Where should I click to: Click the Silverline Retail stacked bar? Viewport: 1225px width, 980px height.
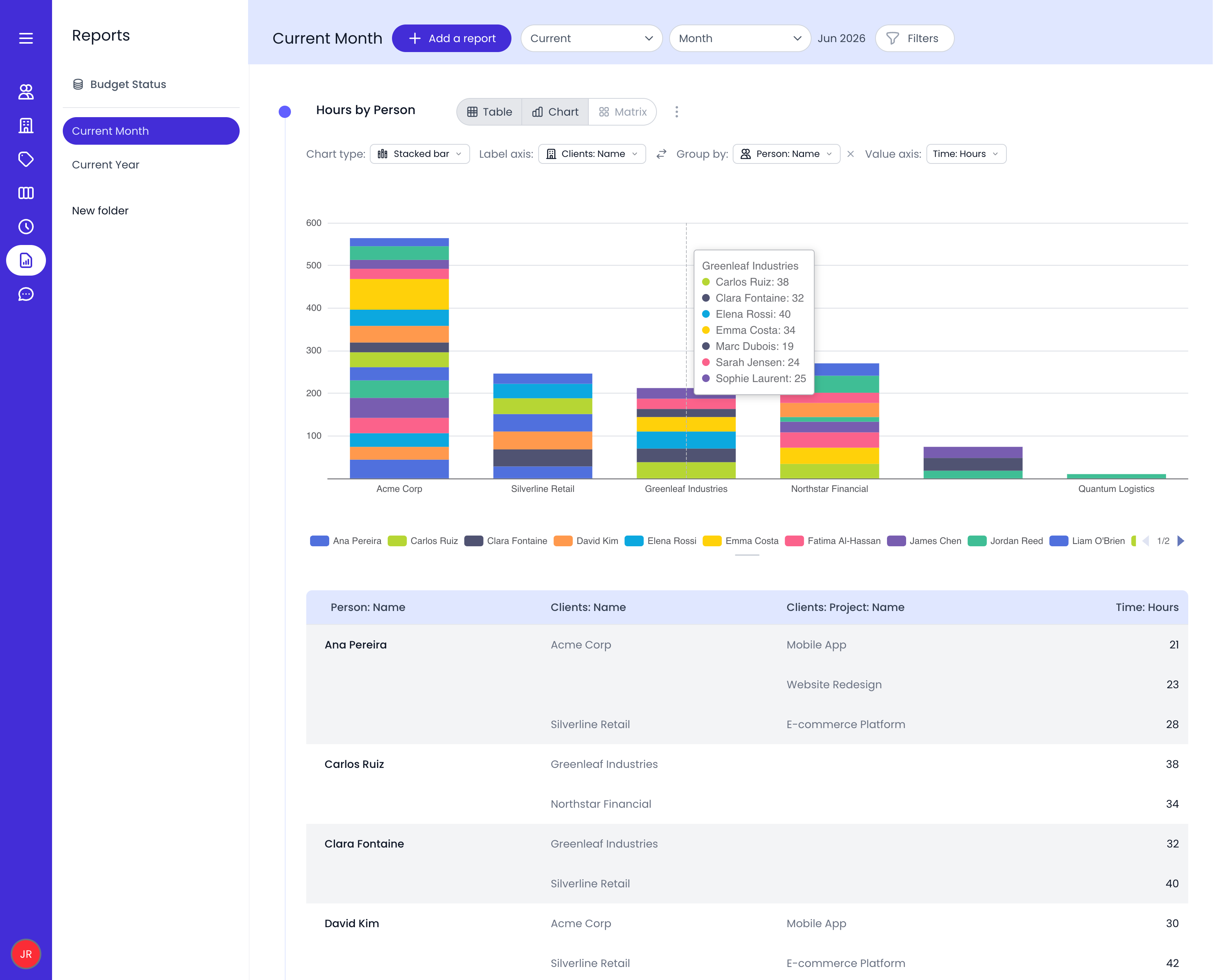pyautogui.click(x=542, y=426)
